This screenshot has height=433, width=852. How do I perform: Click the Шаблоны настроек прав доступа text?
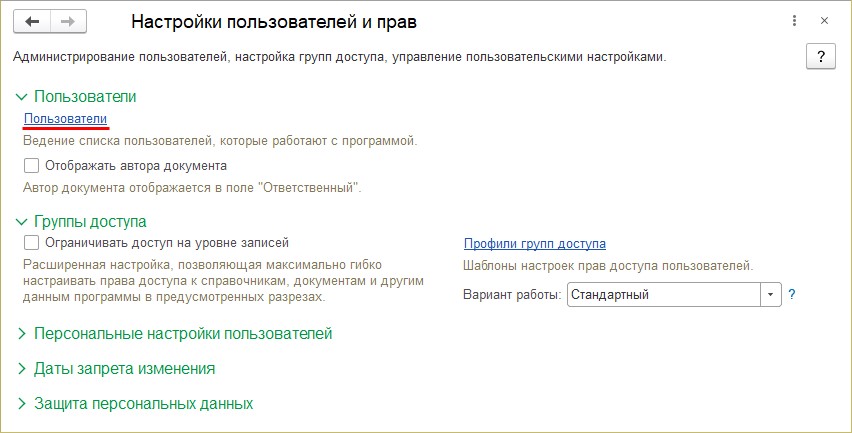(x=608, y=266)
